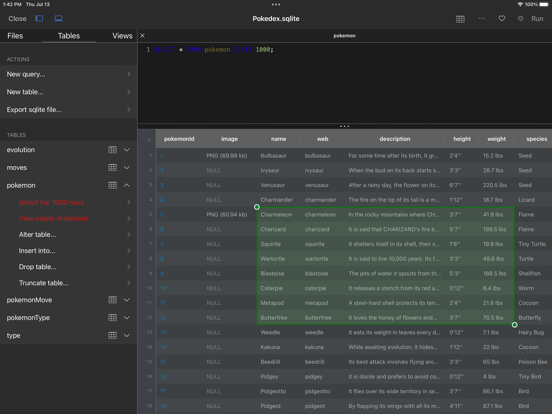Click the weight column header
The width and height of the screenshot is (552, 414).
[496, 139]
